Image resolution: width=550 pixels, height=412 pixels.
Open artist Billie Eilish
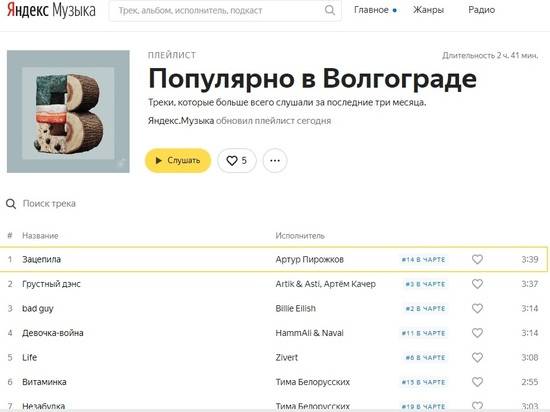pos(295,309)
